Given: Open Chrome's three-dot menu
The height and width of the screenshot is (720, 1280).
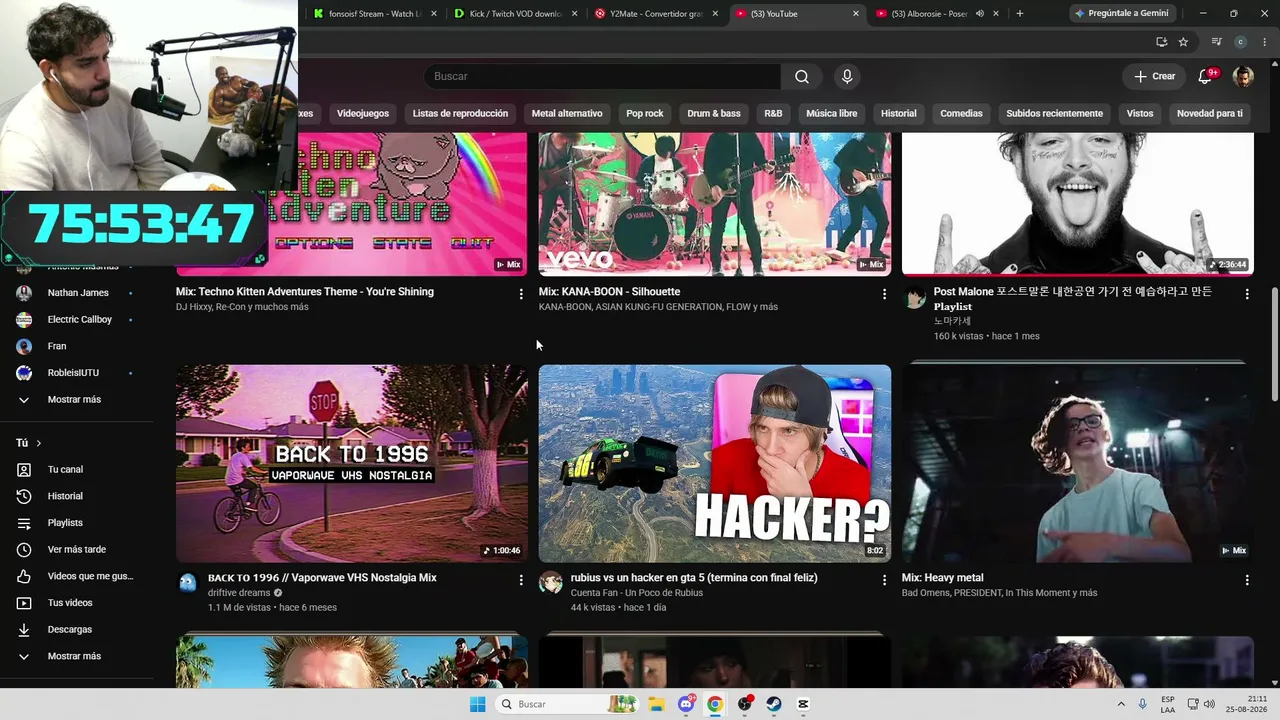Looking at the screenshot, I should tap(1263, 42).
